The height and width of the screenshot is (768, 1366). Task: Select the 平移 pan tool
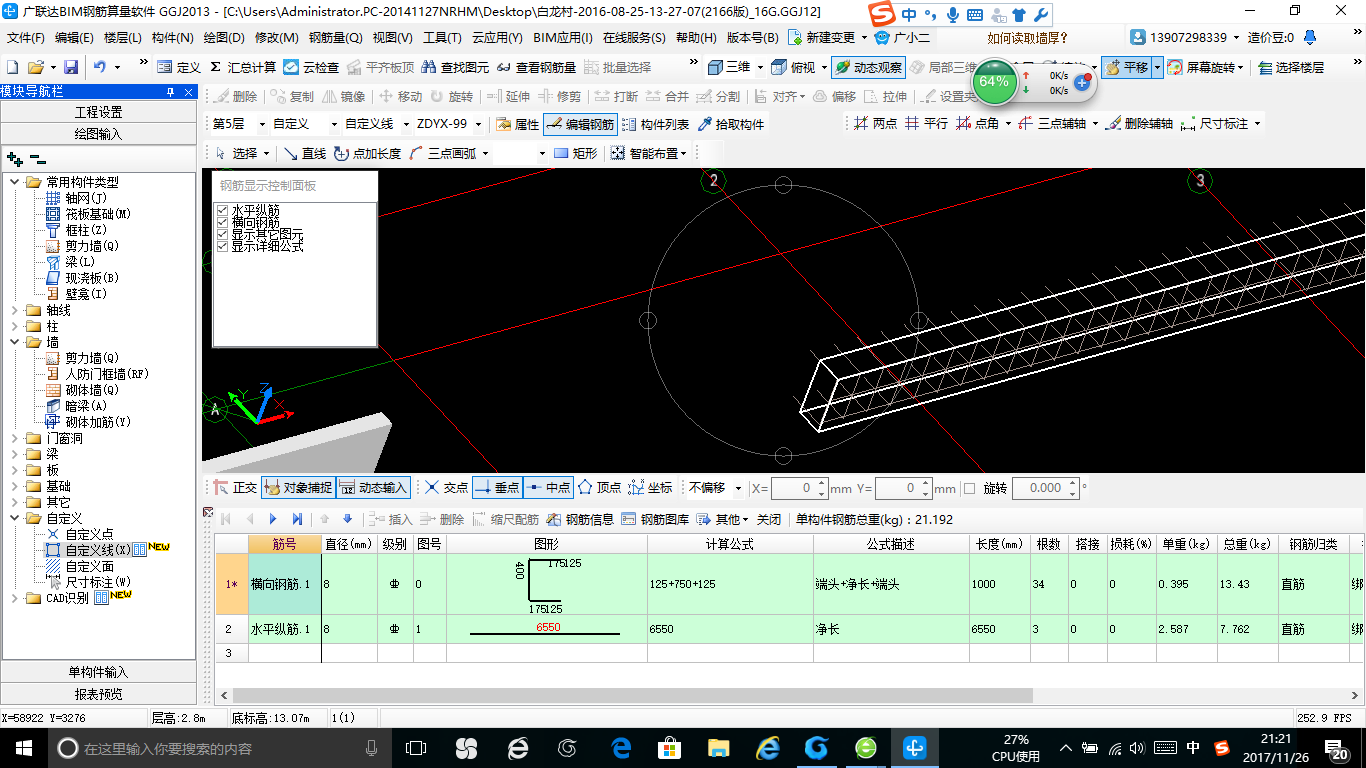click(x=1126, y=67)
